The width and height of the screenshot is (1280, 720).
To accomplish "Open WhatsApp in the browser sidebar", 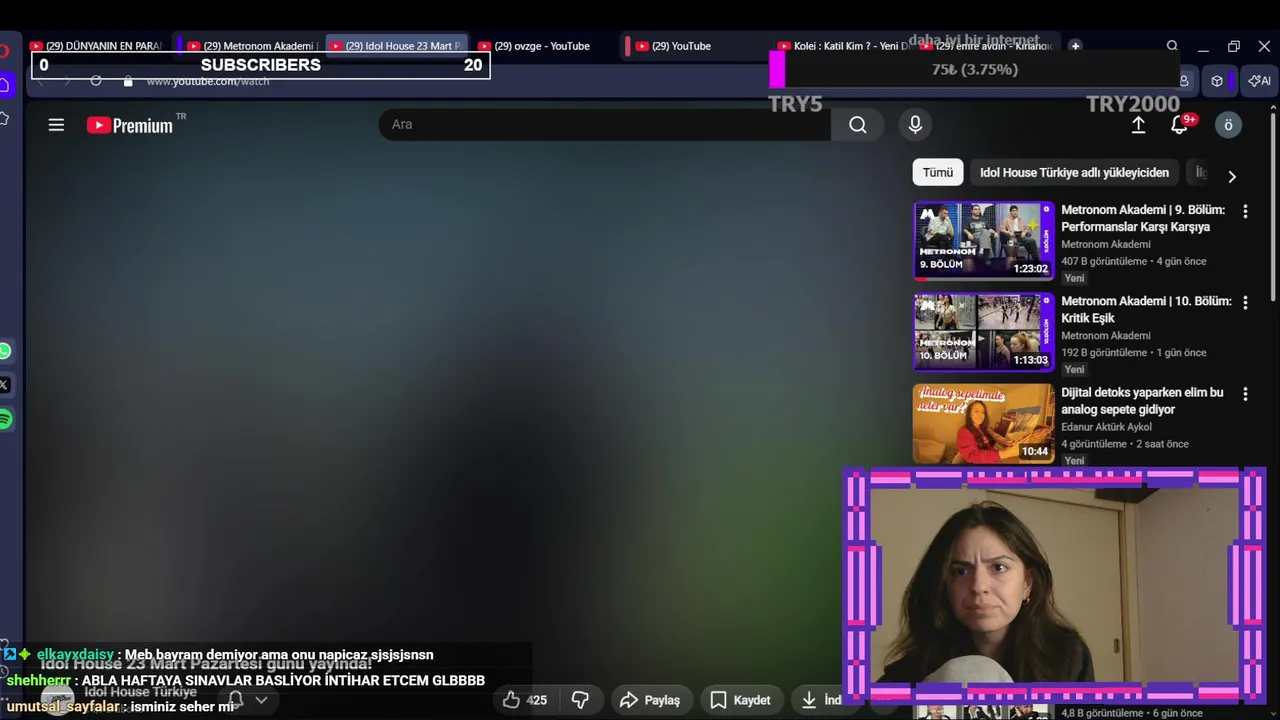I will click(5, 351).
